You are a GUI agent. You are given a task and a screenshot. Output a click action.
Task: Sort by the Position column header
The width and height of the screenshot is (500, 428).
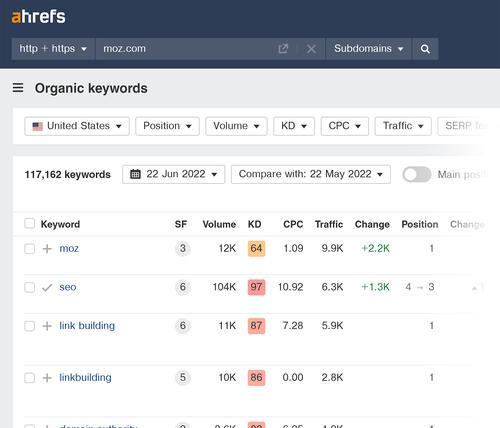point(420,224)
